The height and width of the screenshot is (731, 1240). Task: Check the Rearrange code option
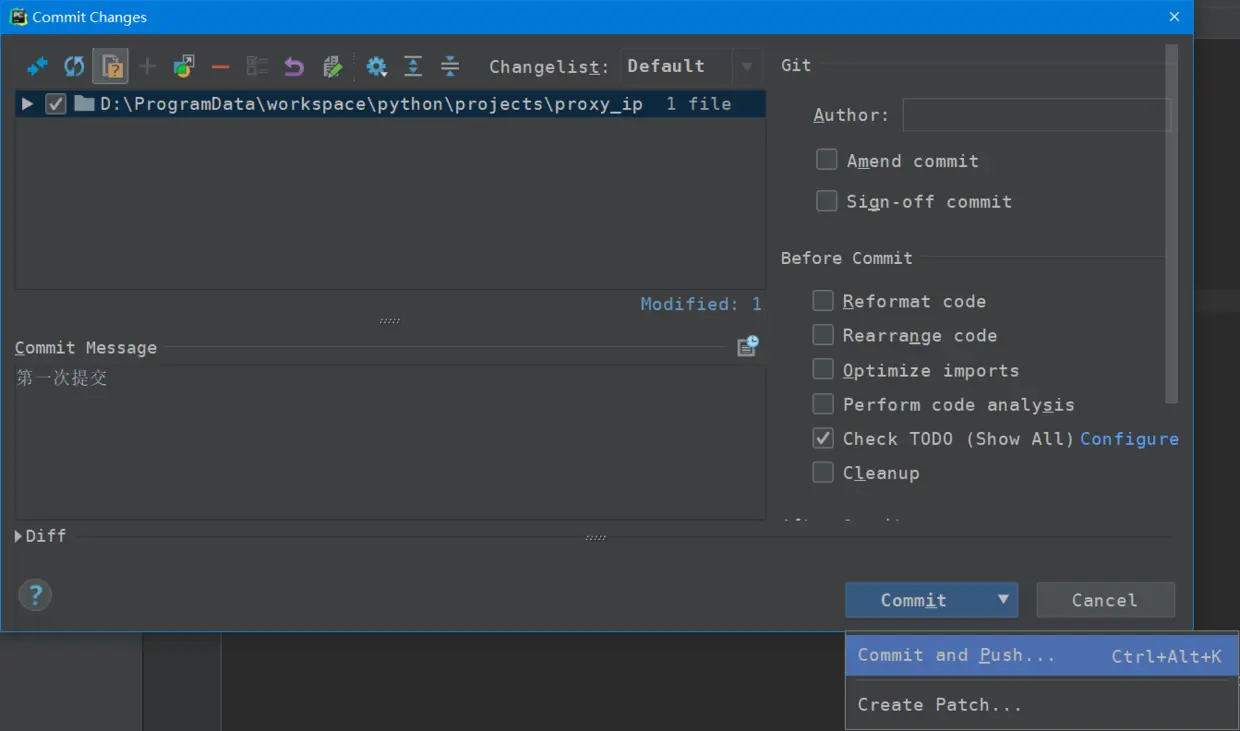click(x=822, y=335)
